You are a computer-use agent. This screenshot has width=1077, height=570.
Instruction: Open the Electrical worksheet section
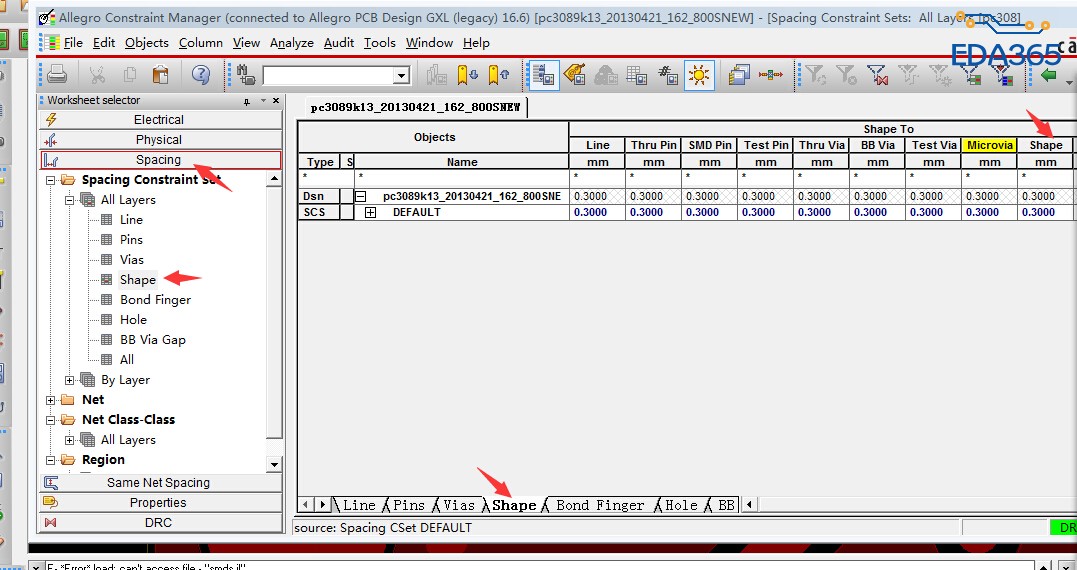coord(161,119)
